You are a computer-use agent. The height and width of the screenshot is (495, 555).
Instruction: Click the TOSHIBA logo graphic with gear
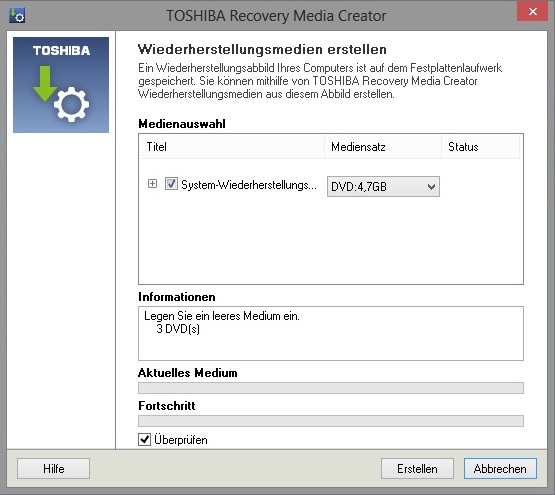tap(61, 85)
